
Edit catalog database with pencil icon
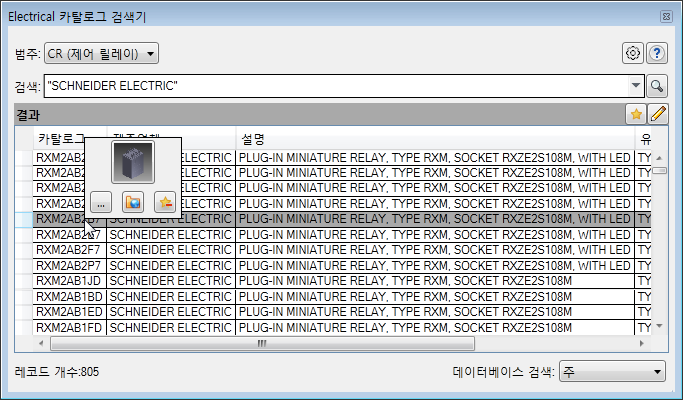pyautogui.click(x=658, y=115)
